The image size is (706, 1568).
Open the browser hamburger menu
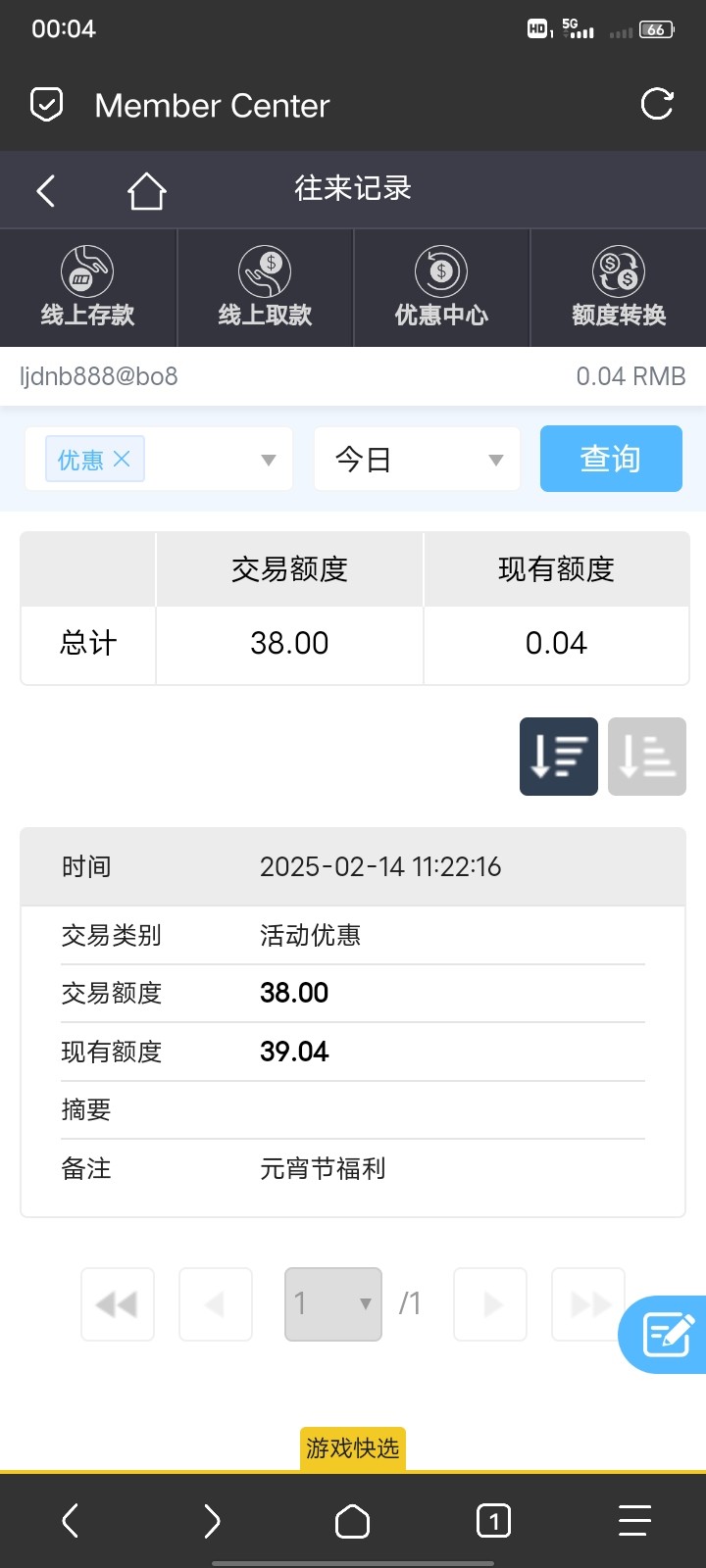click(634, 1521)
